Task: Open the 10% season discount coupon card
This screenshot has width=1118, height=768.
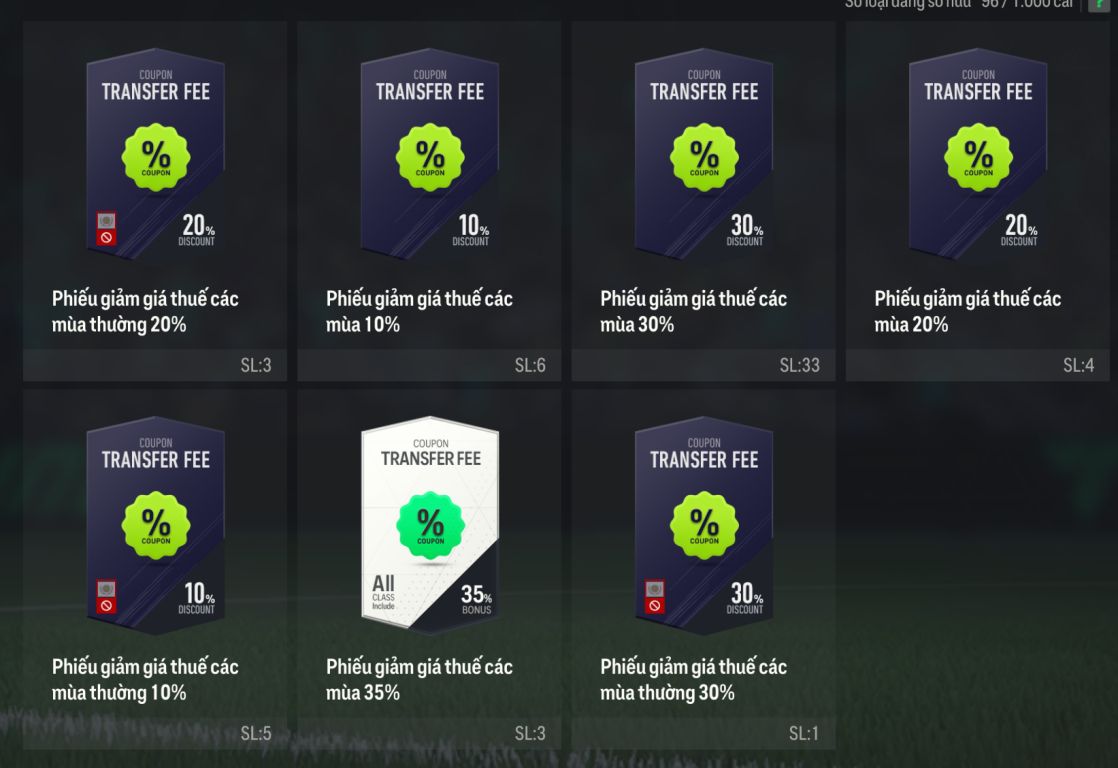Action: coord(429,200)
